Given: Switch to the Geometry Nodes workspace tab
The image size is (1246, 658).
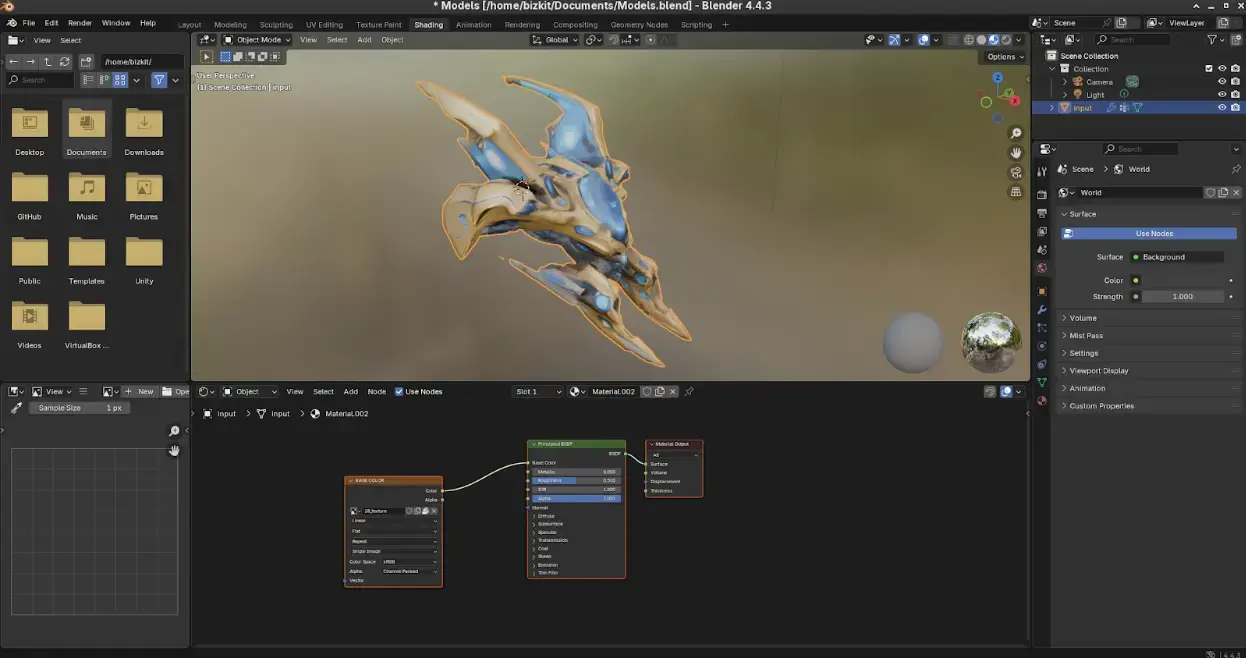Looking at the screenshot, I should (x=638, y=24).
